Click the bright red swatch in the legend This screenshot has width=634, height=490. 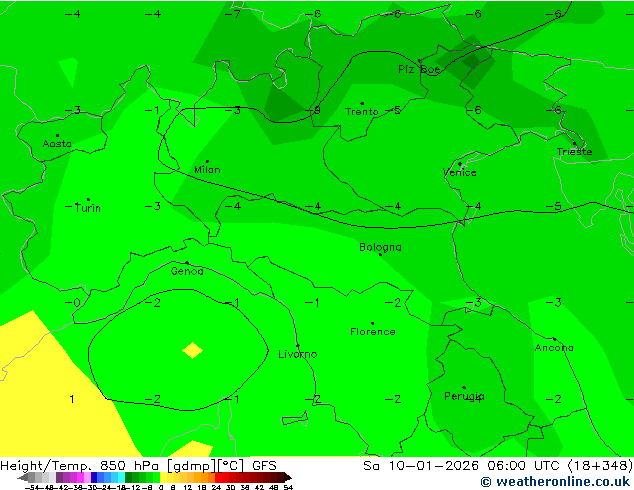point(220,477)
